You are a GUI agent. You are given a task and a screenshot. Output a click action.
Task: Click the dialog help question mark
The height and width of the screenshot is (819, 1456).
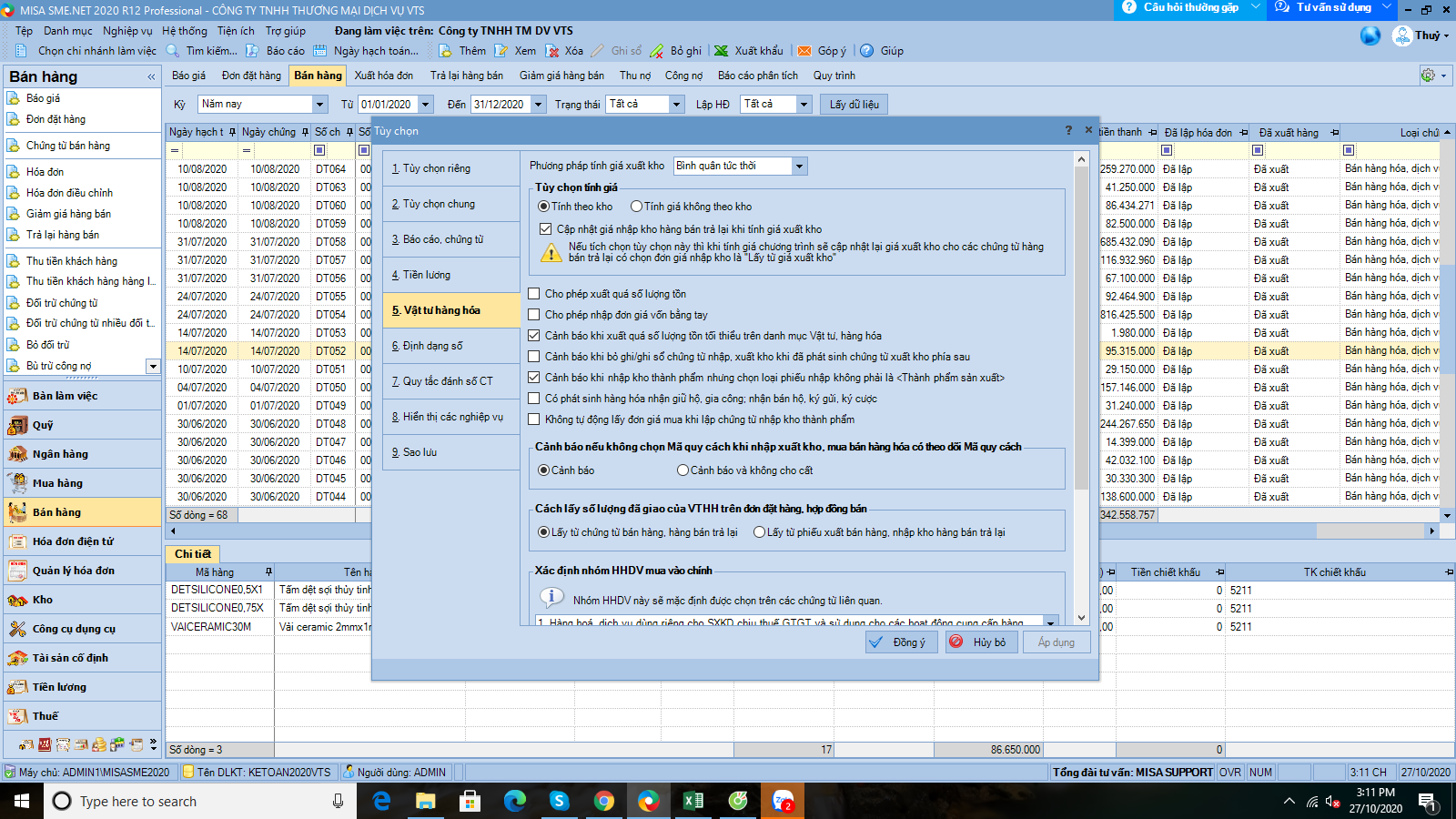[x=1068, y=130]
